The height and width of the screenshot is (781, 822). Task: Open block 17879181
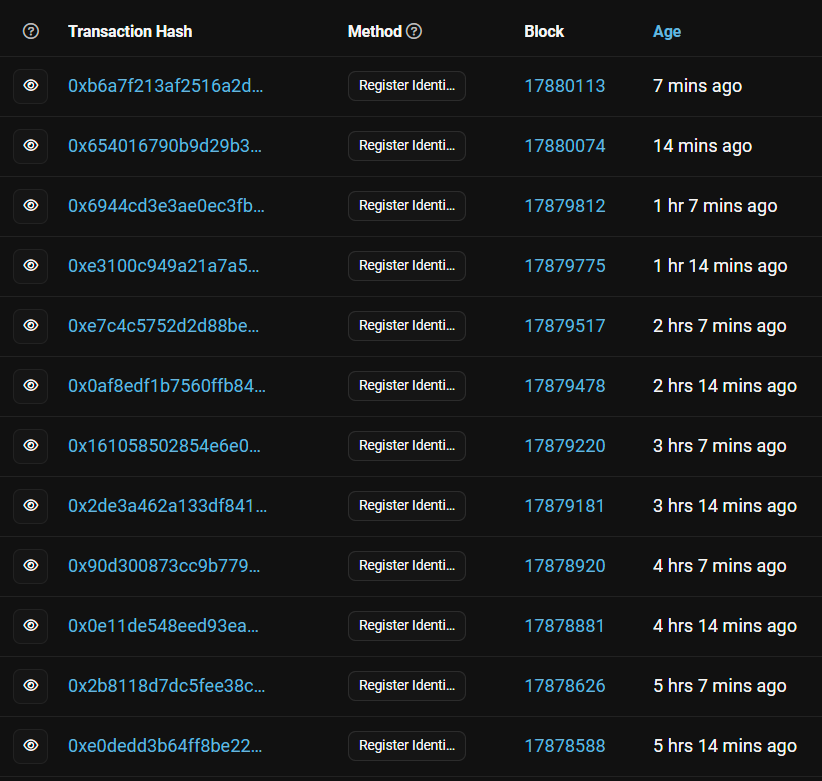coord(565,506)
